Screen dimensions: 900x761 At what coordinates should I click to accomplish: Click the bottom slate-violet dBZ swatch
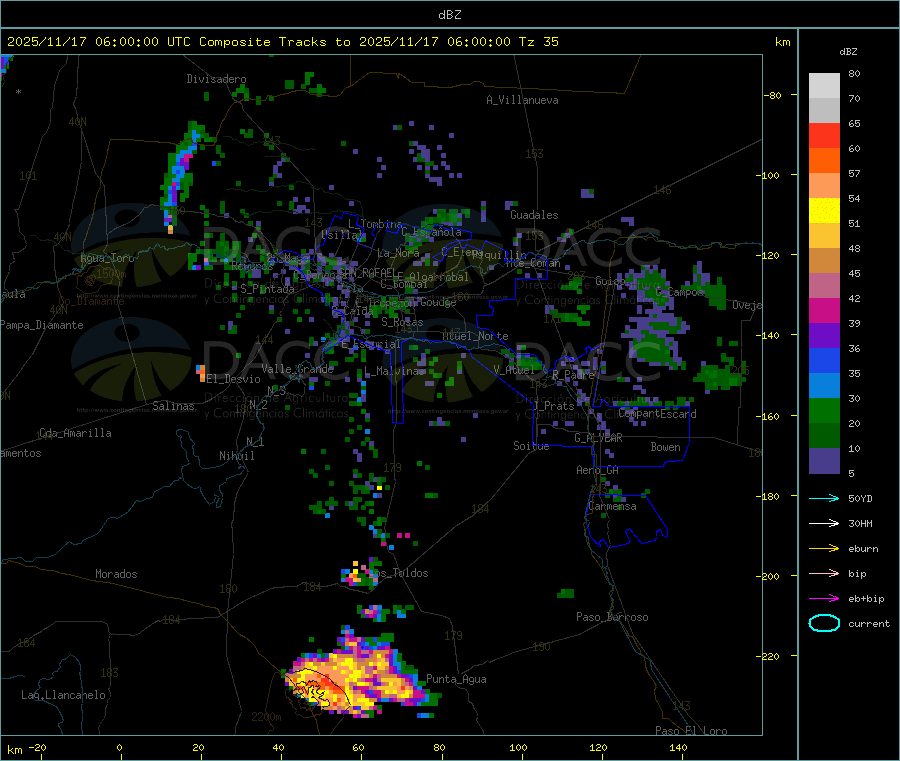coord(824,461)
